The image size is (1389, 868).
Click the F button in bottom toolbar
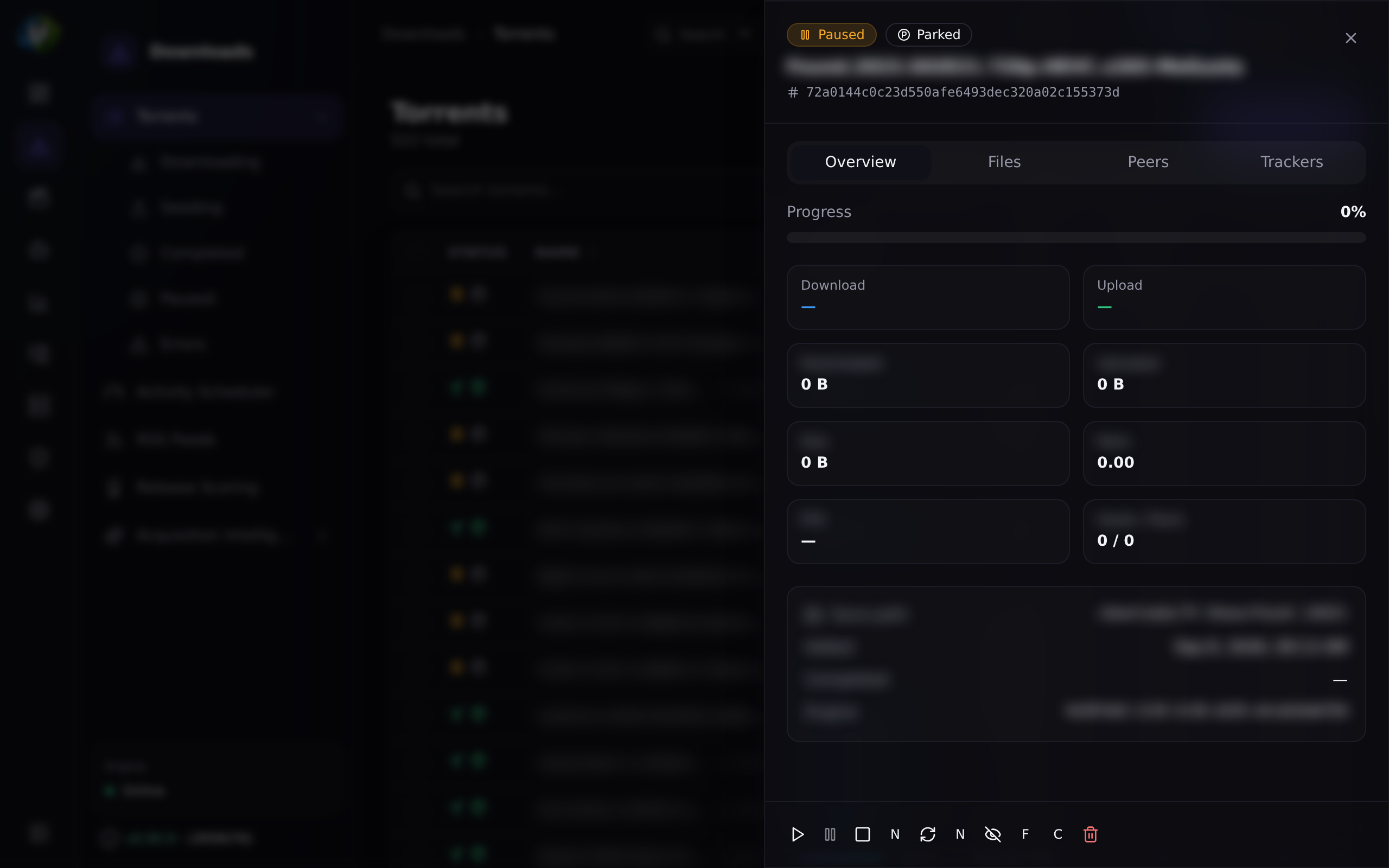click(x=1025, y=834)
